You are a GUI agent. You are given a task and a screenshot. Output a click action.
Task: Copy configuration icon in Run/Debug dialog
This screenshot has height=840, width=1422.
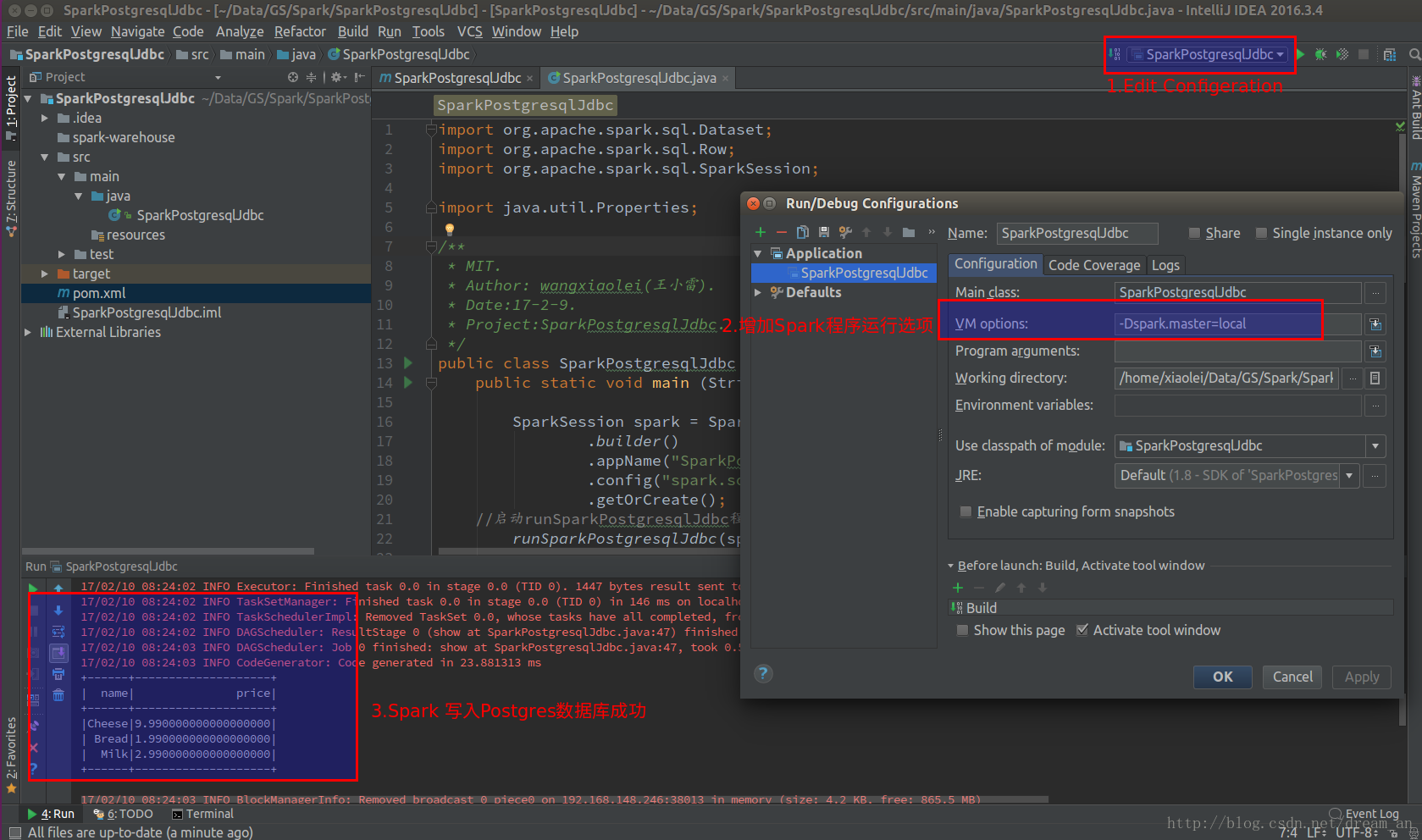pos(802,232)
